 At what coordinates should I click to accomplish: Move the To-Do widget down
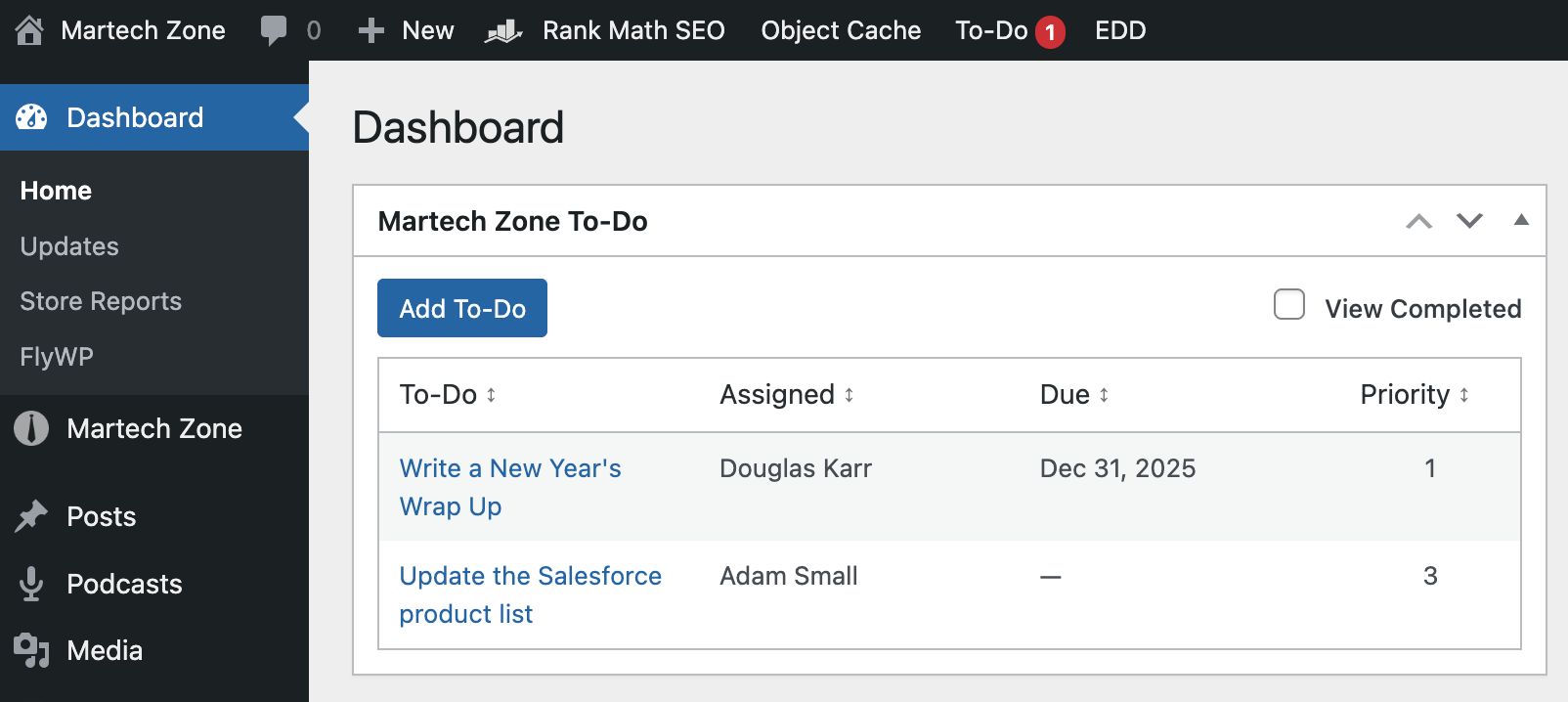tap(1469, 221)
